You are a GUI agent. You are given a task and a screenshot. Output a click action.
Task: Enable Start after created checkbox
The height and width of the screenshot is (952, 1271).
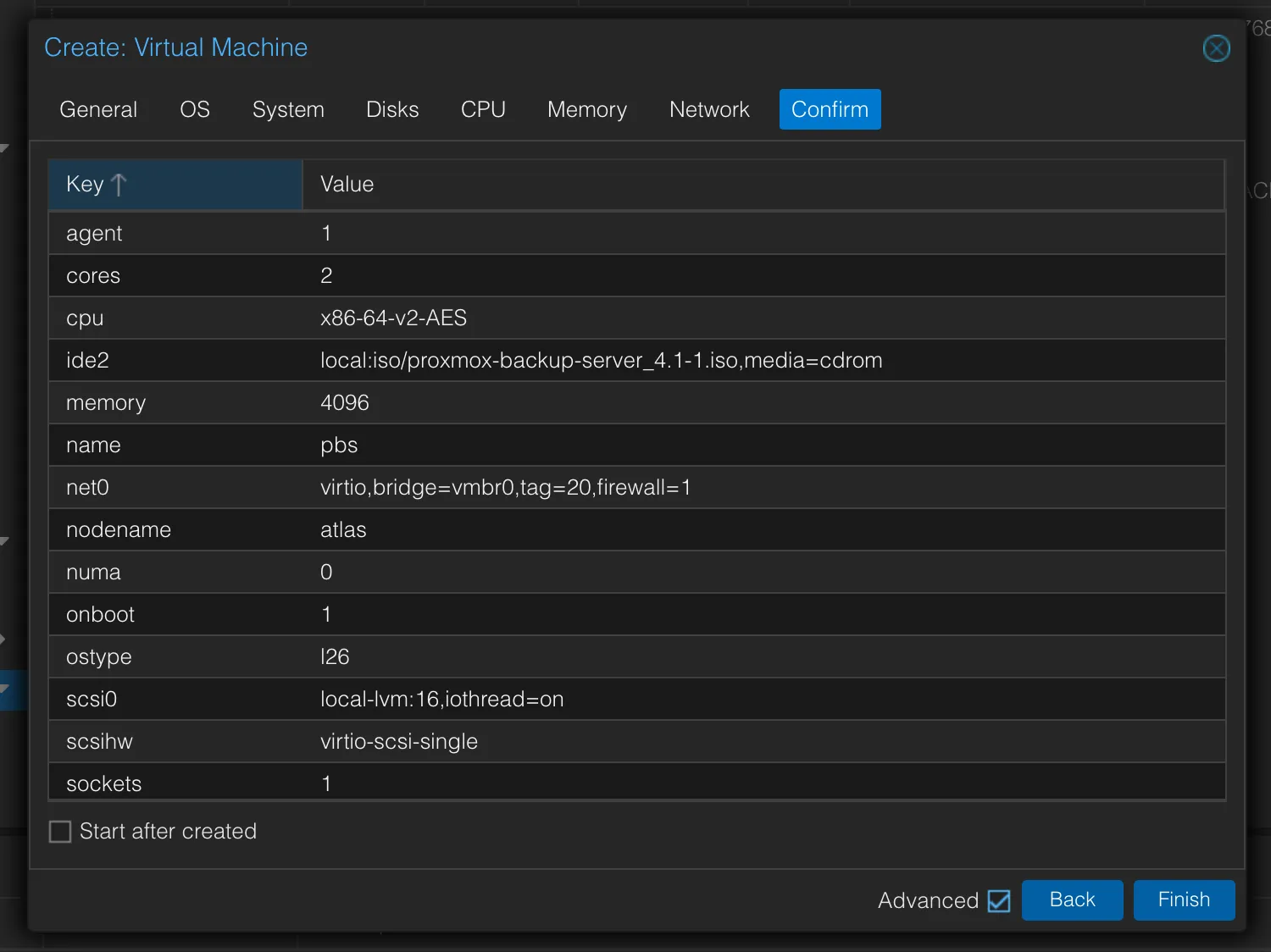coord(60,832)
